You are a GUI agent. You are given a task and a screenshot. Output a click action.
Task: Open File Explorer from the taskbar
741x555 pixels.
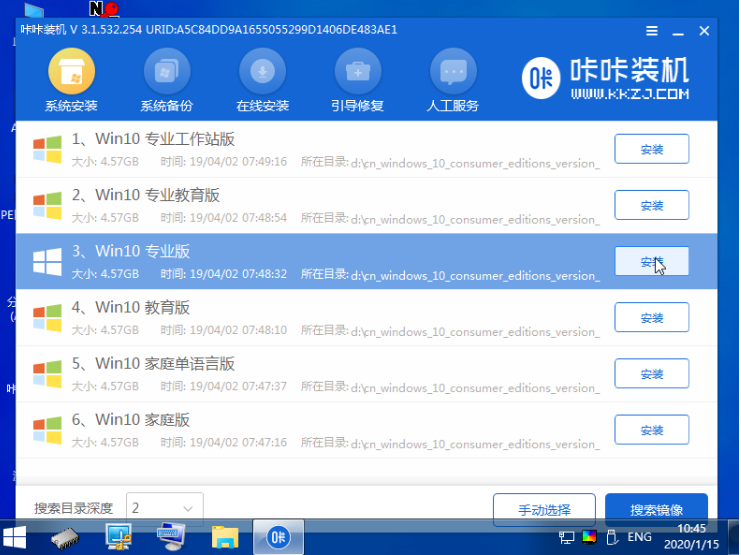pyautogui.click(x=226, y=537)
